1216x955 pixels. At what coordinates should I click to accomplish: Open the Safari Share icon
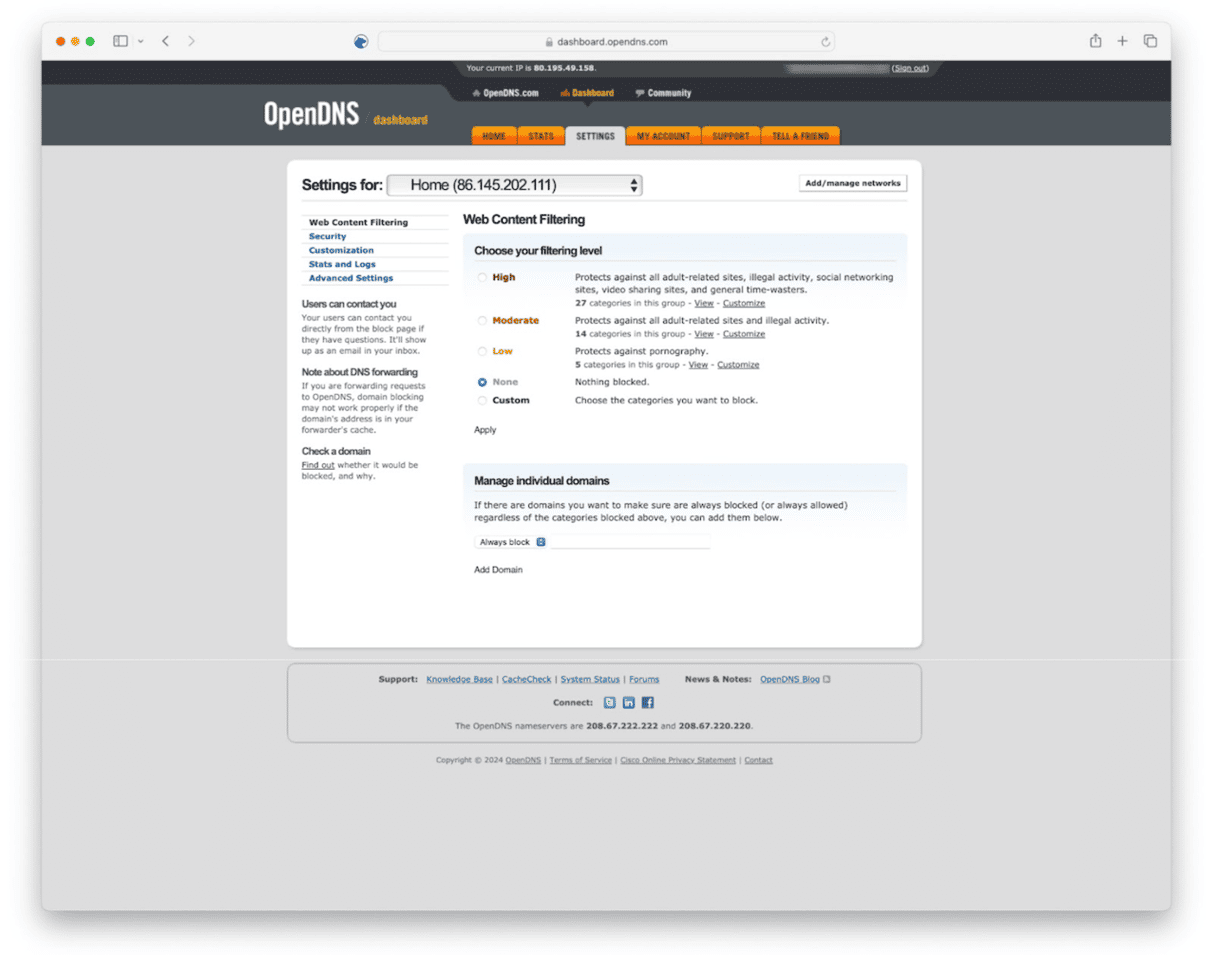(x=1095, y=41)
